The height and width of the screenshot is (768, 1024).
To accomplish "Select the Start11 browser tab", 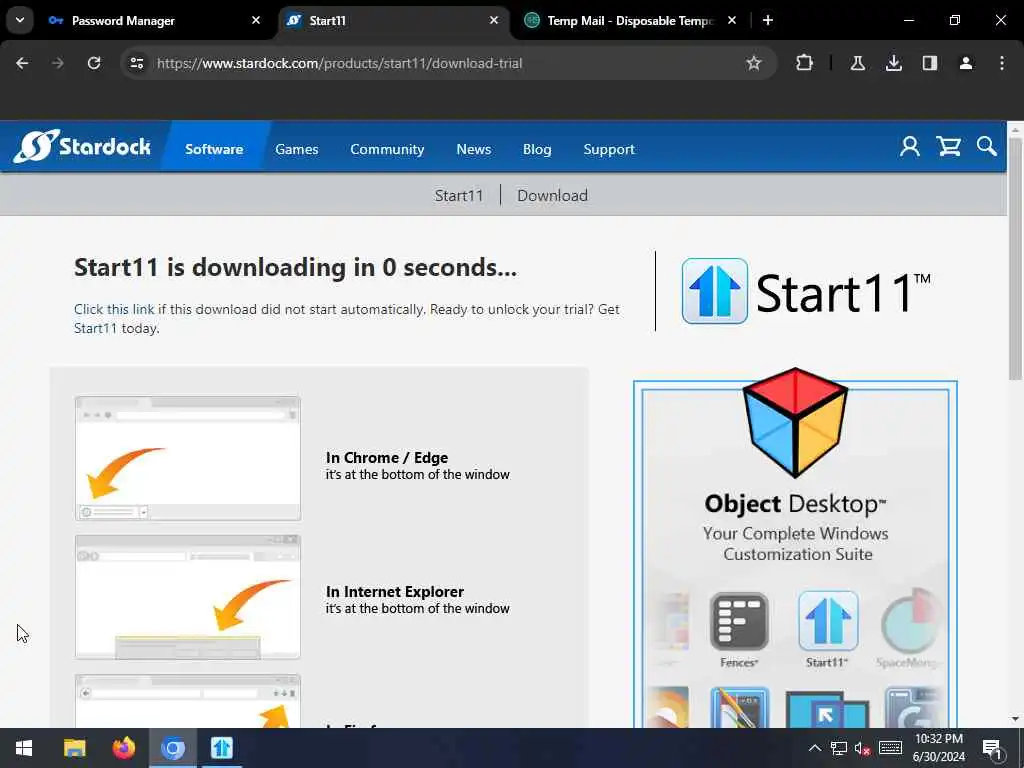I will (394, 20).
